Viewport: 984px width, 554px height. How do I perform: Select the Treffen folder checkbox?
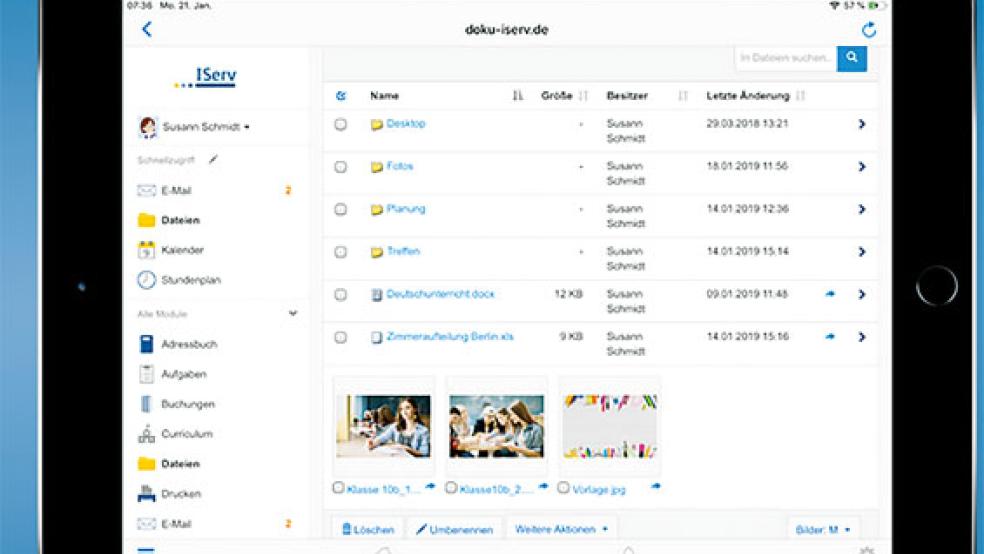pos(340,252)
